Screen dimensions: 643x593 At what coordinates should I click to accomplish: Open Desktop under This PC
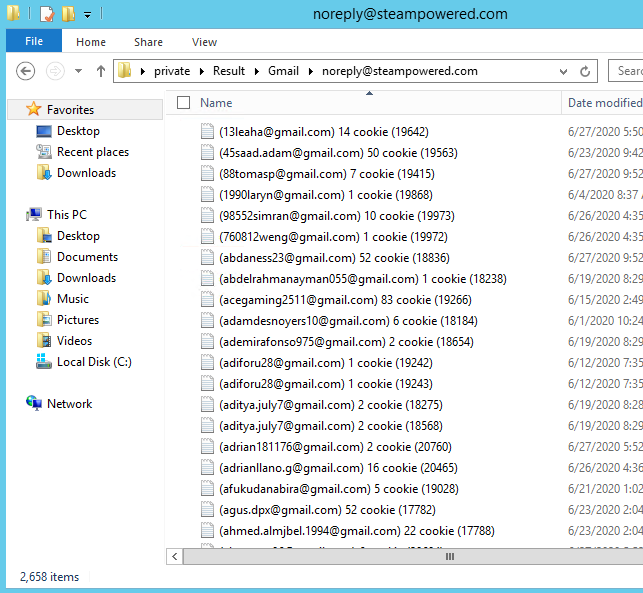point(78,236)
